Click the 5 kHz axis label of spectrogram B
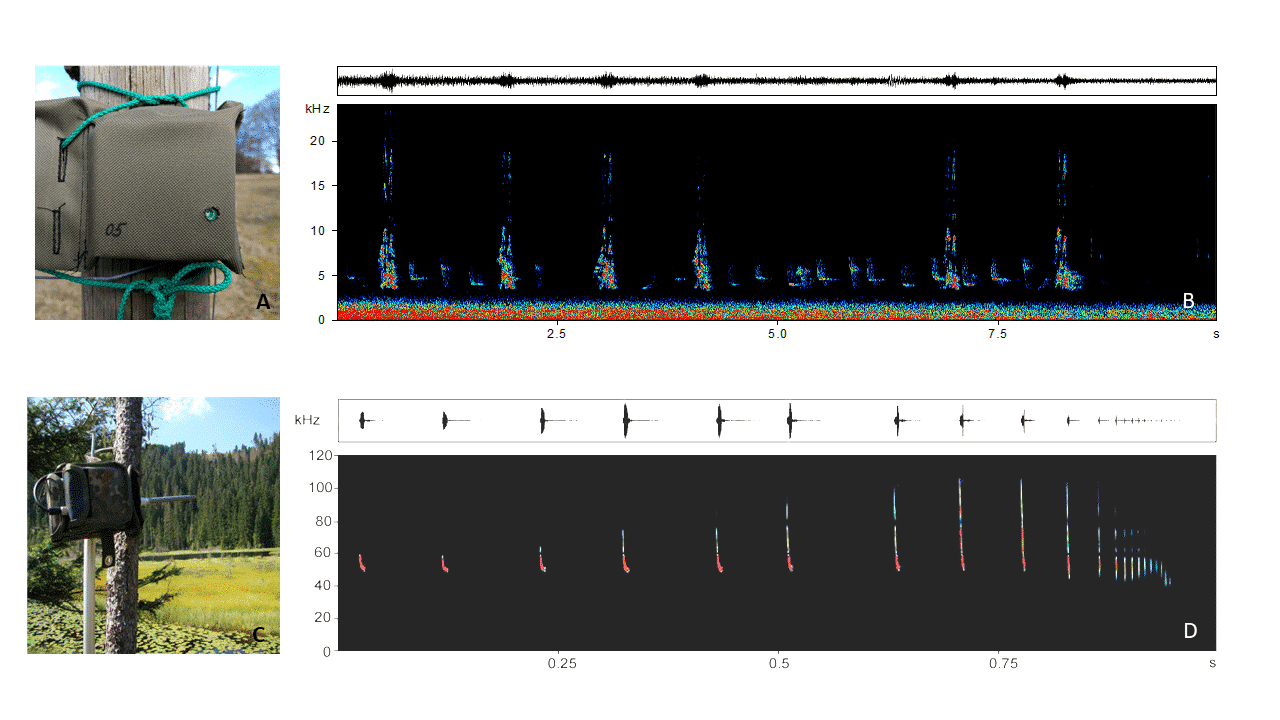The height and width of the screenshot is (720, 1280). [323, 275]
